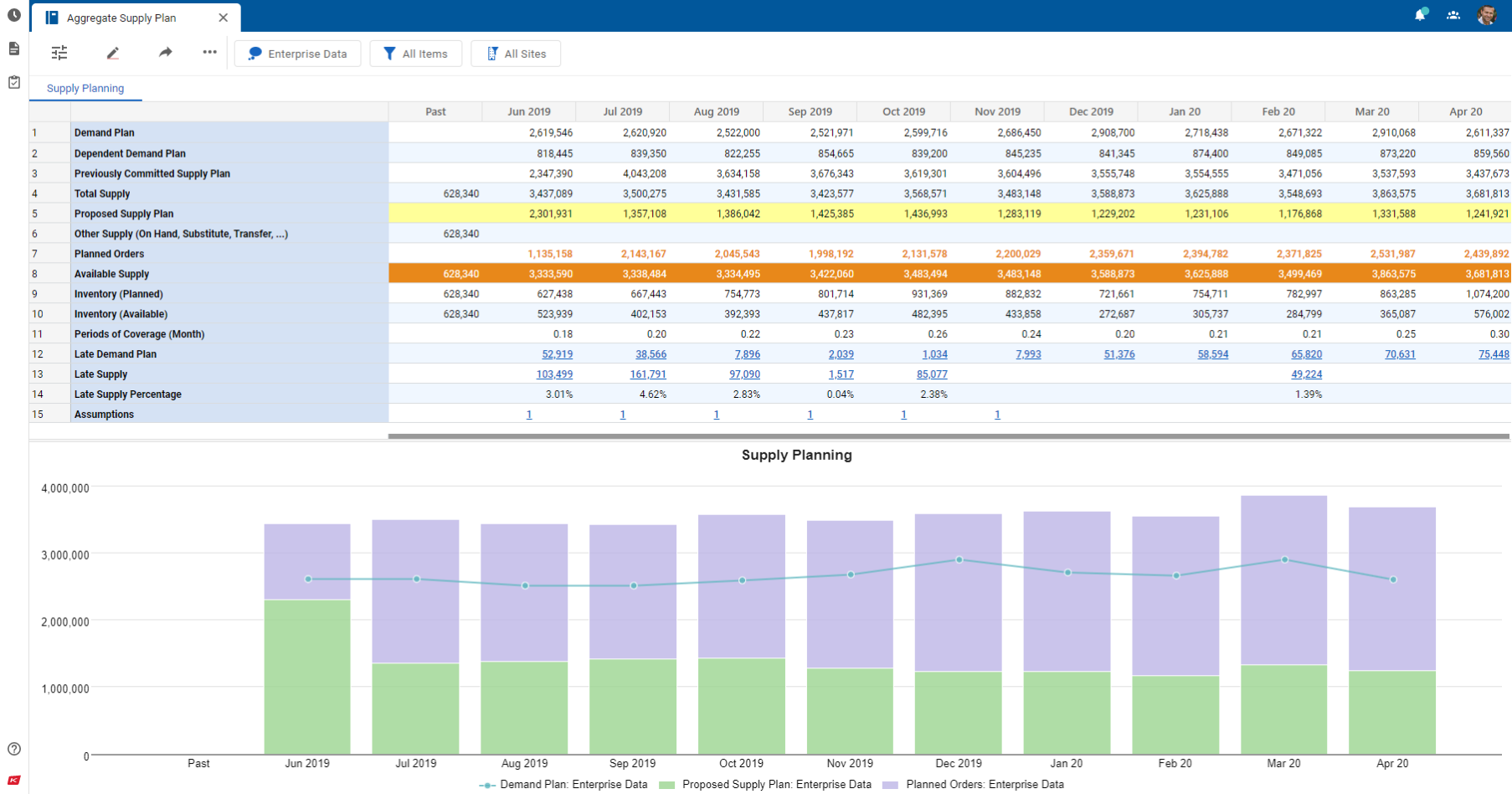Click the horizontal scrollbar below the table

coord(948,436)
